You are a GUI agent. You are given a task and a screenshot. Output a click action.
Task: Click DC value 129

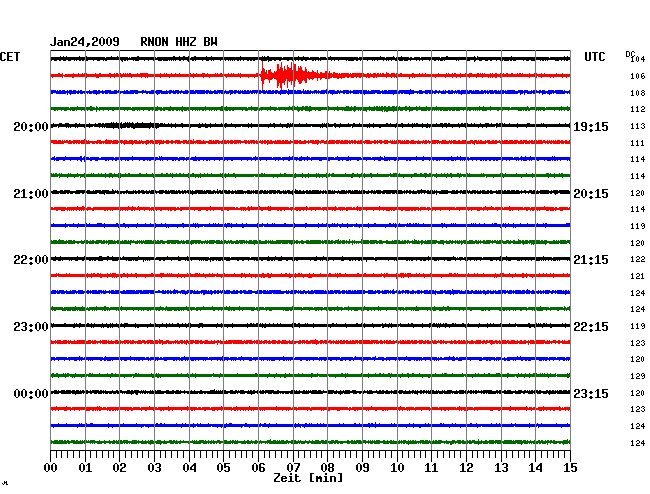click(x=638, y=376)
